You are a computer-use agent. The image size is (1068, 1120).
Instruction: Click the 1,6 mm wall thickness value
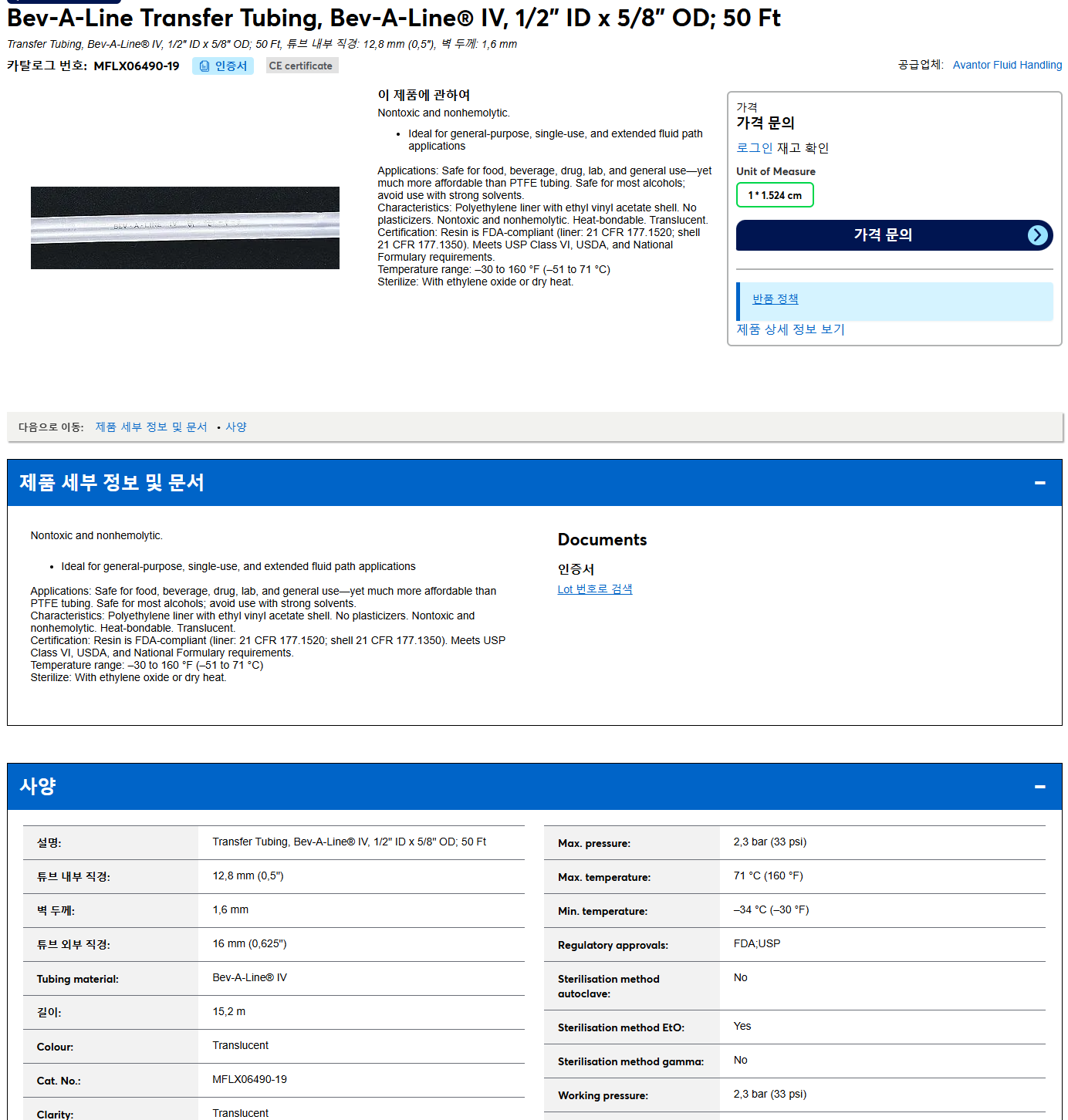(231, 910)
